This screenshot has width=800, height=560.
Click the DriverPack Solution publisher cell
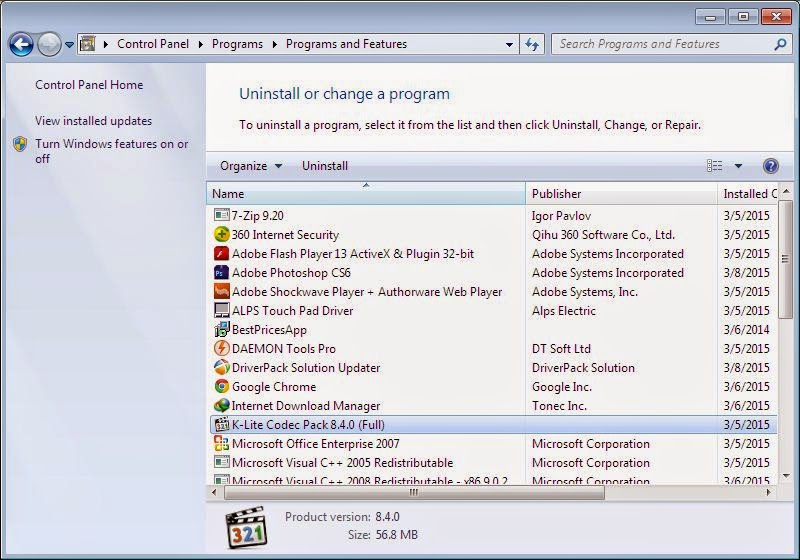(583, 368)
